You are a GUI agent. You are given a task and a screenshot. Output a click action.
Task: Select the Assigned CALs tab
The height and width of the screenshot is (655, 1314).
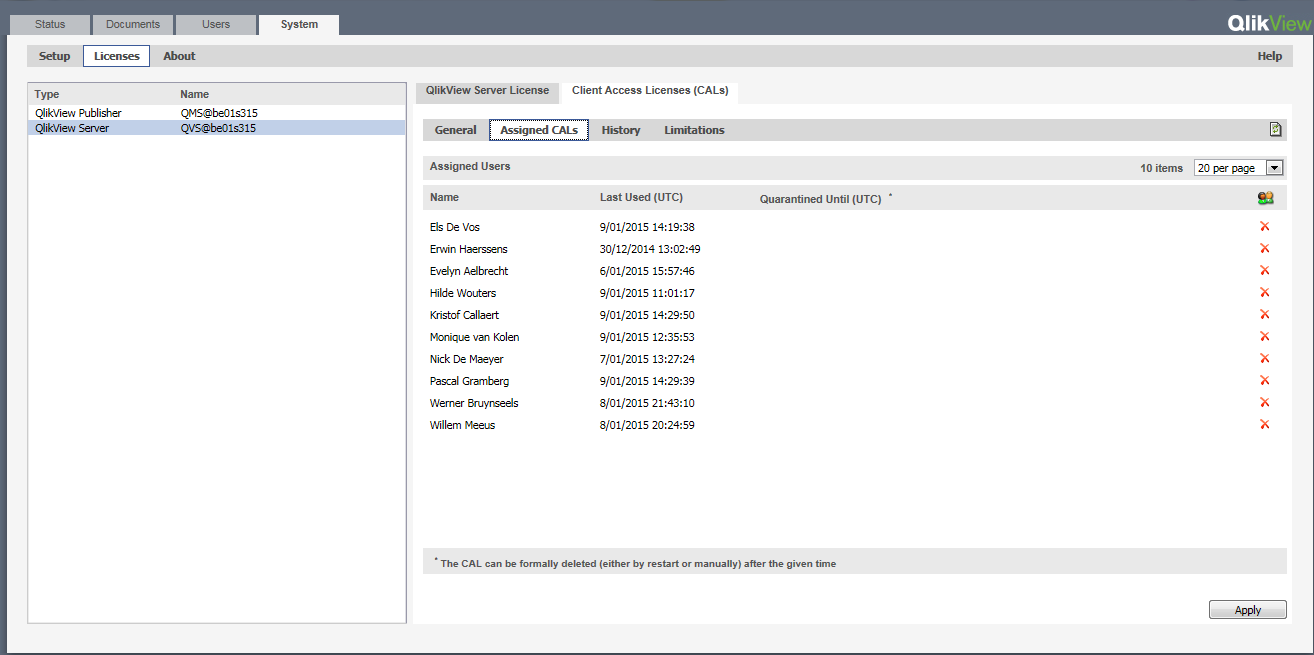(539, 130)
